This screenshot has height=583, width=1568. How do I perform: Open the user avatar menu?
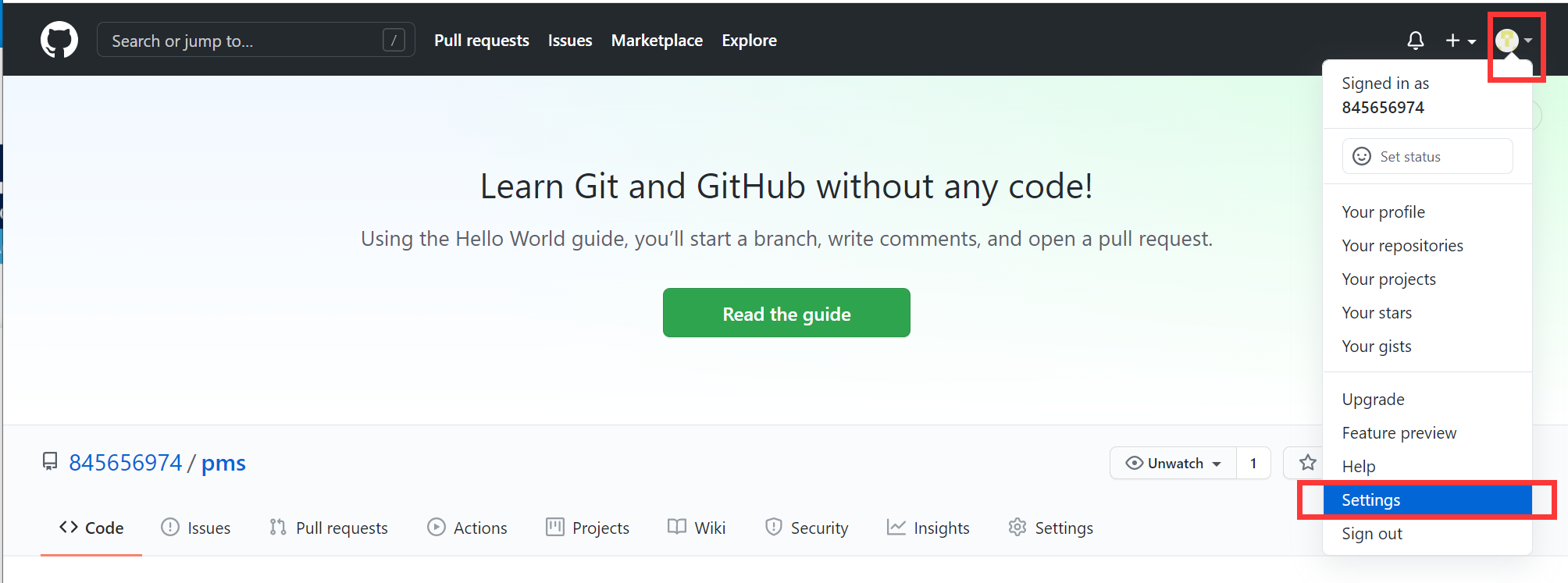coord(1513,40)
